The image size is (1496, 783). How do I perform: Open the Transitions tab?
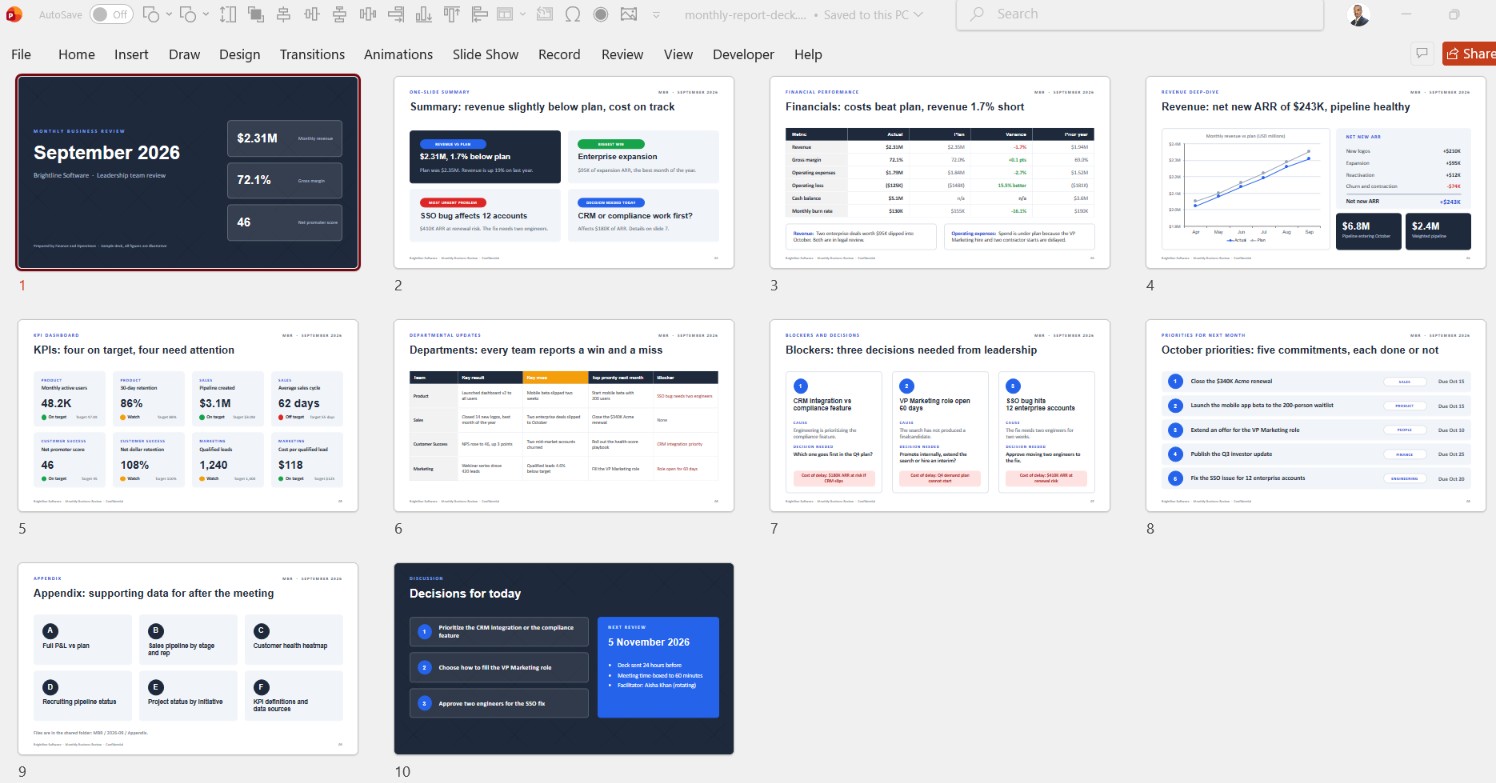[312, 54]
